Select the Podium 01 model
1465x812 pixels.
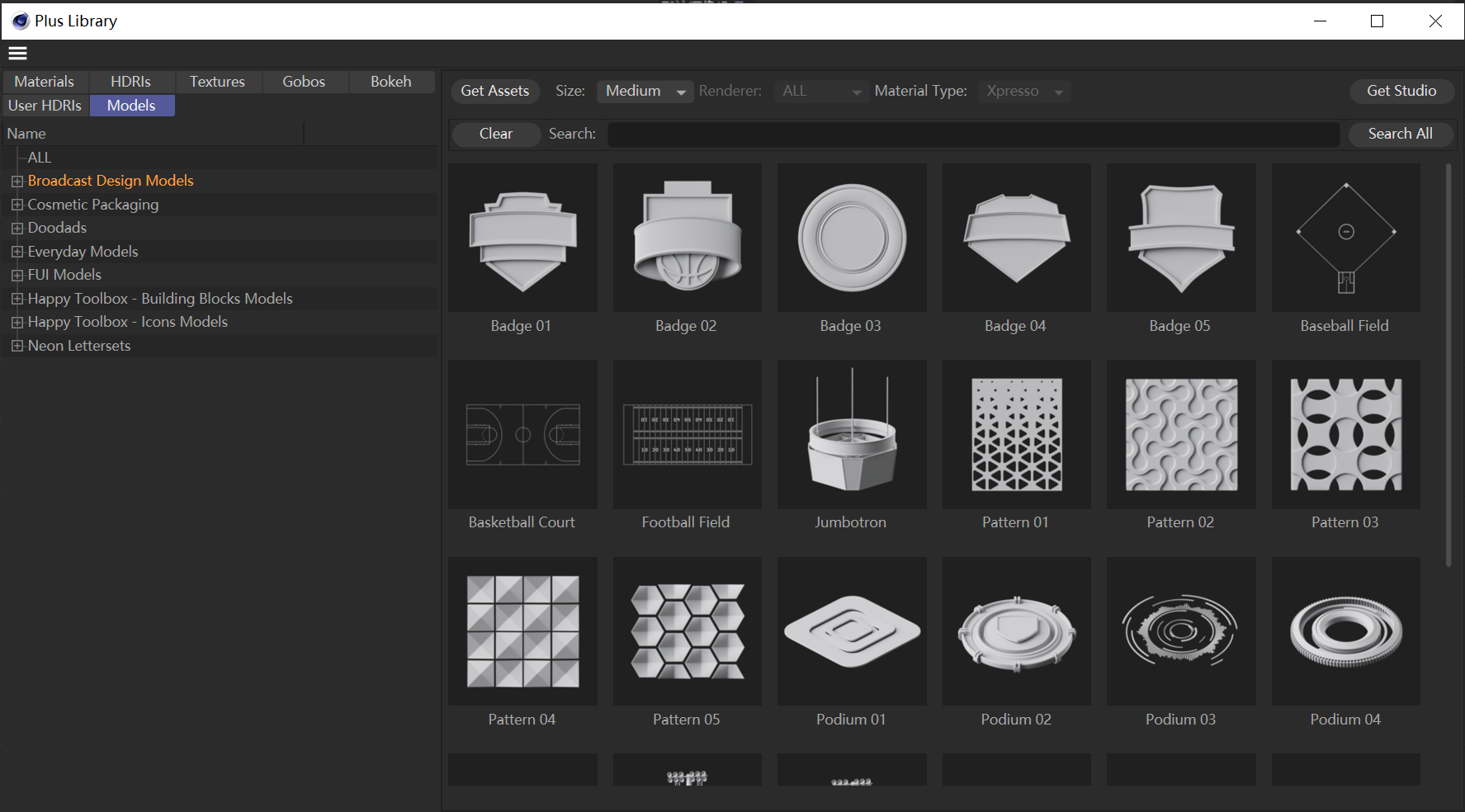[x=852, y=631]
